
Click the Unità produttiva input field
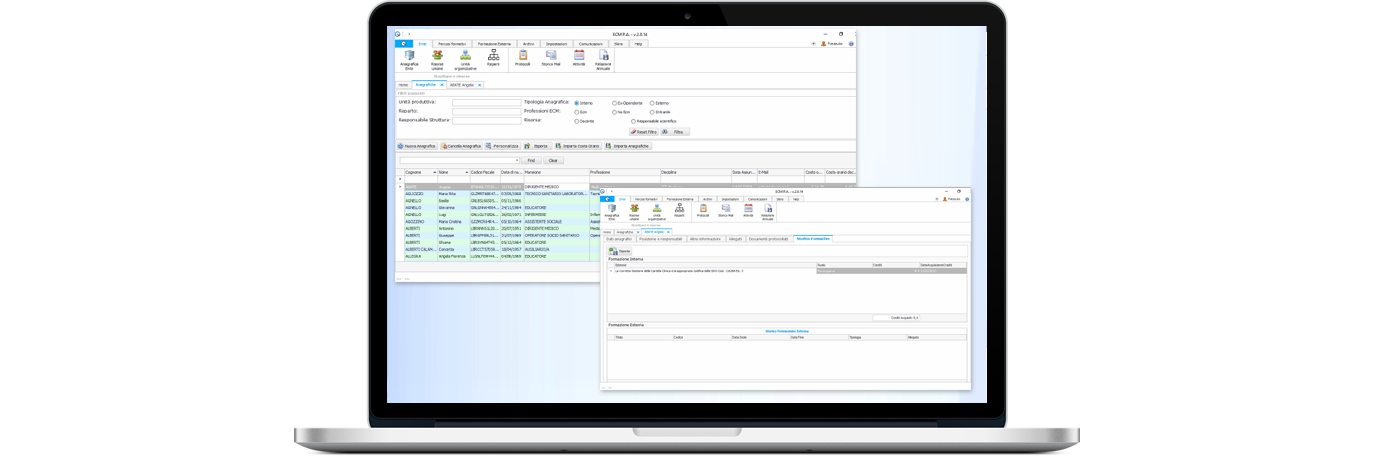click(x=487, y=102)
